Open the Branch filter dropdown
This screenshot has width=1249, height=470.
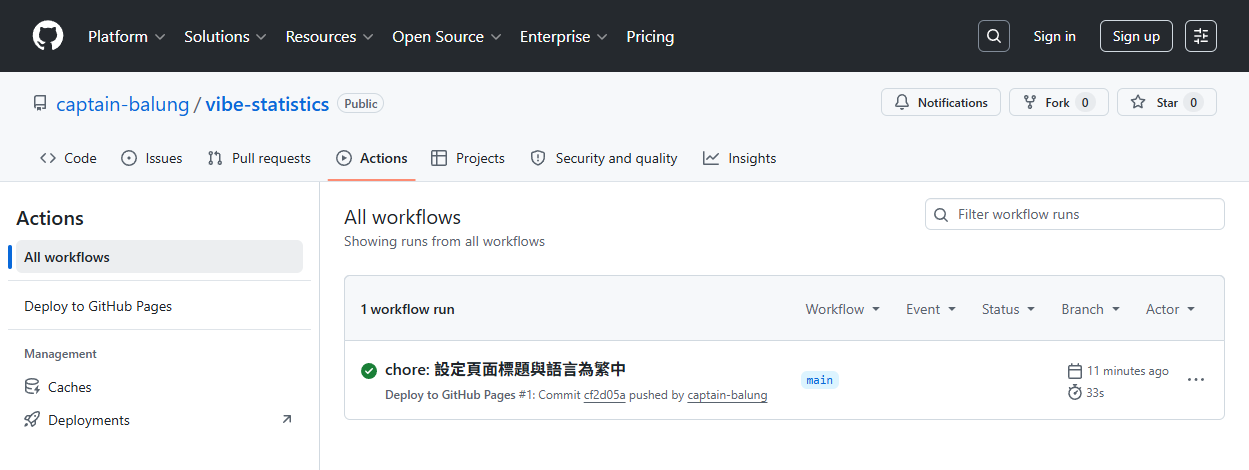(1090, 309)
